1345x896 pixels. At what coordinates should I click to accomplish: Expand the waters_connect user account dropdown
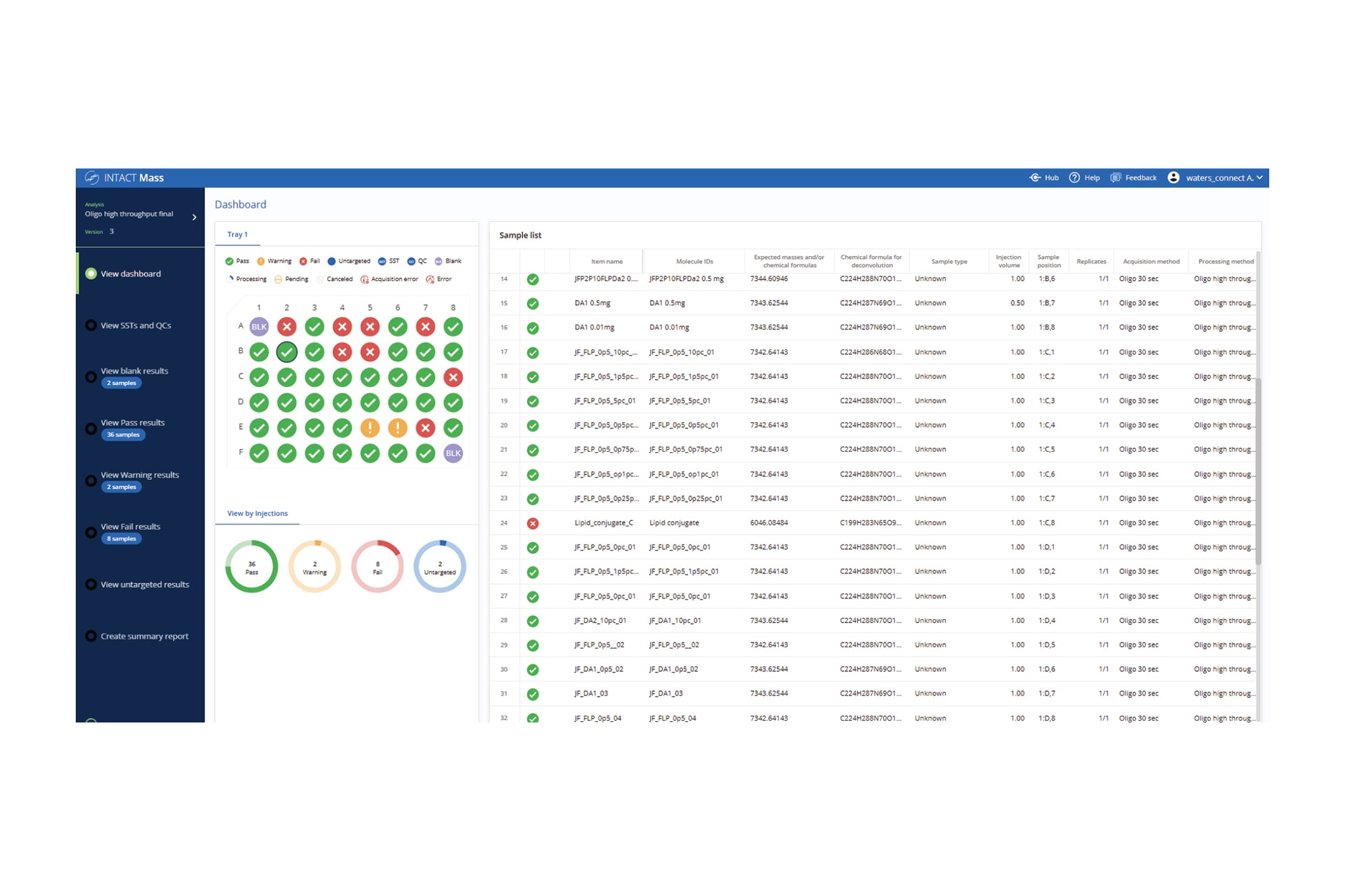point(1259,177)
